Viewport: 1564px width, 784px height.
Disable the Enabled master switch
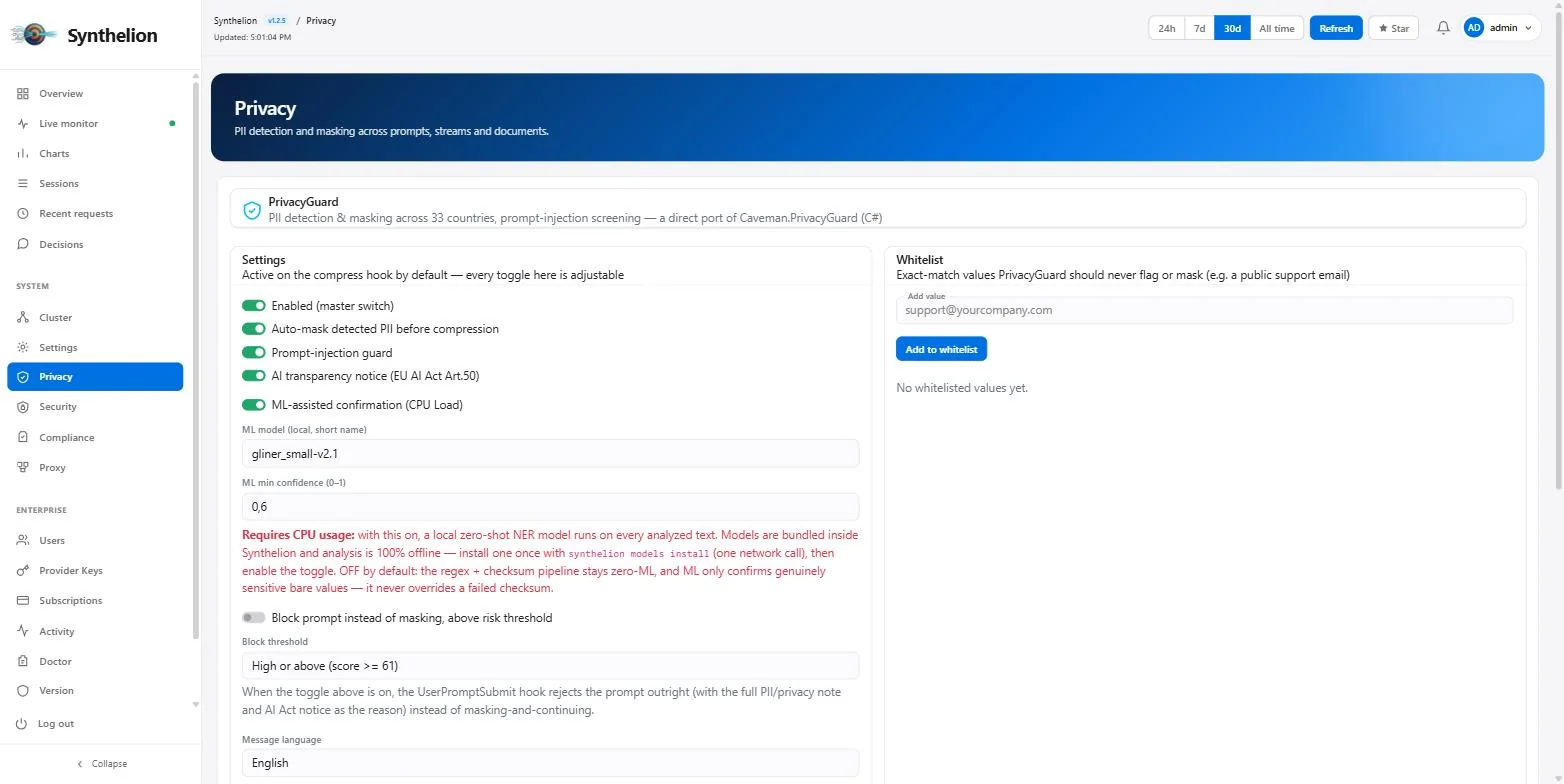click(x=254, y=306)
